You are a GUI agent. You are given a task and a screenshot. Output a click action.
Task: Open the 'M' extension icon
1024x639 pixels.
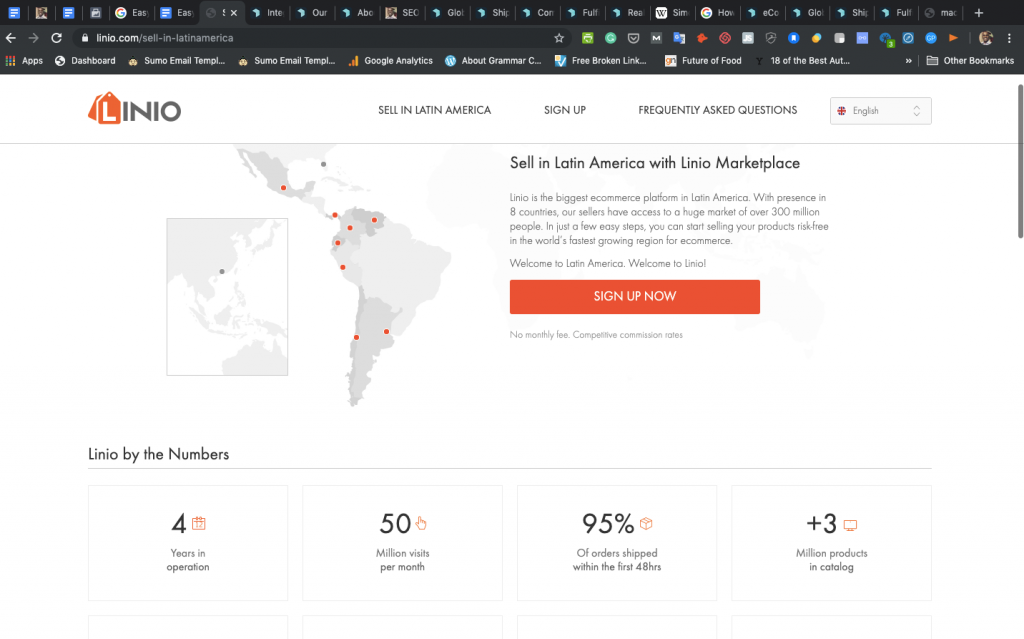pos(656,38)
